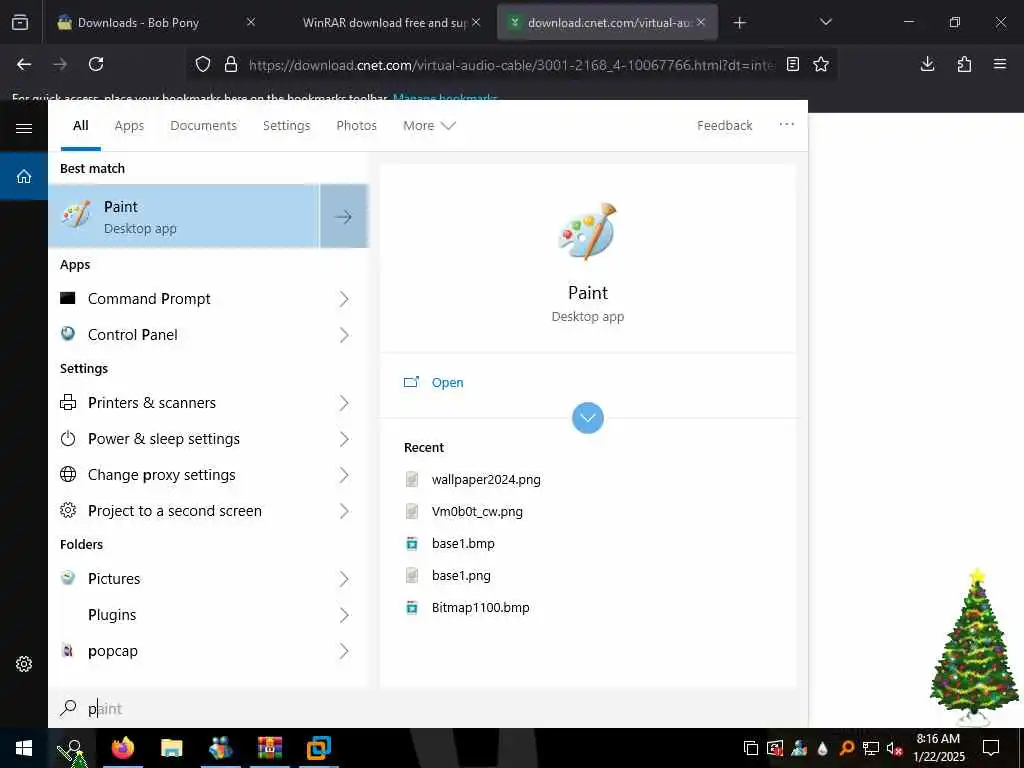The width and height of the screenshot is (1024, 768).
Task: Switch to the Settings search tab
Action: [286, 125]
